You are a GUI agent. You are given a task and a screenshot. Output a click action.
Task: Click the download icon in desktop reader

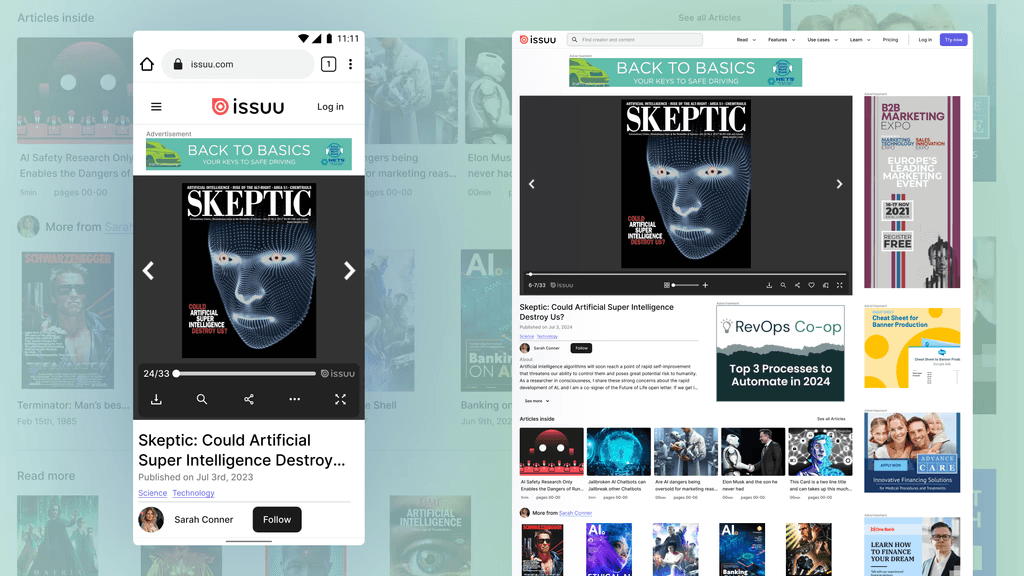point(769,285)
